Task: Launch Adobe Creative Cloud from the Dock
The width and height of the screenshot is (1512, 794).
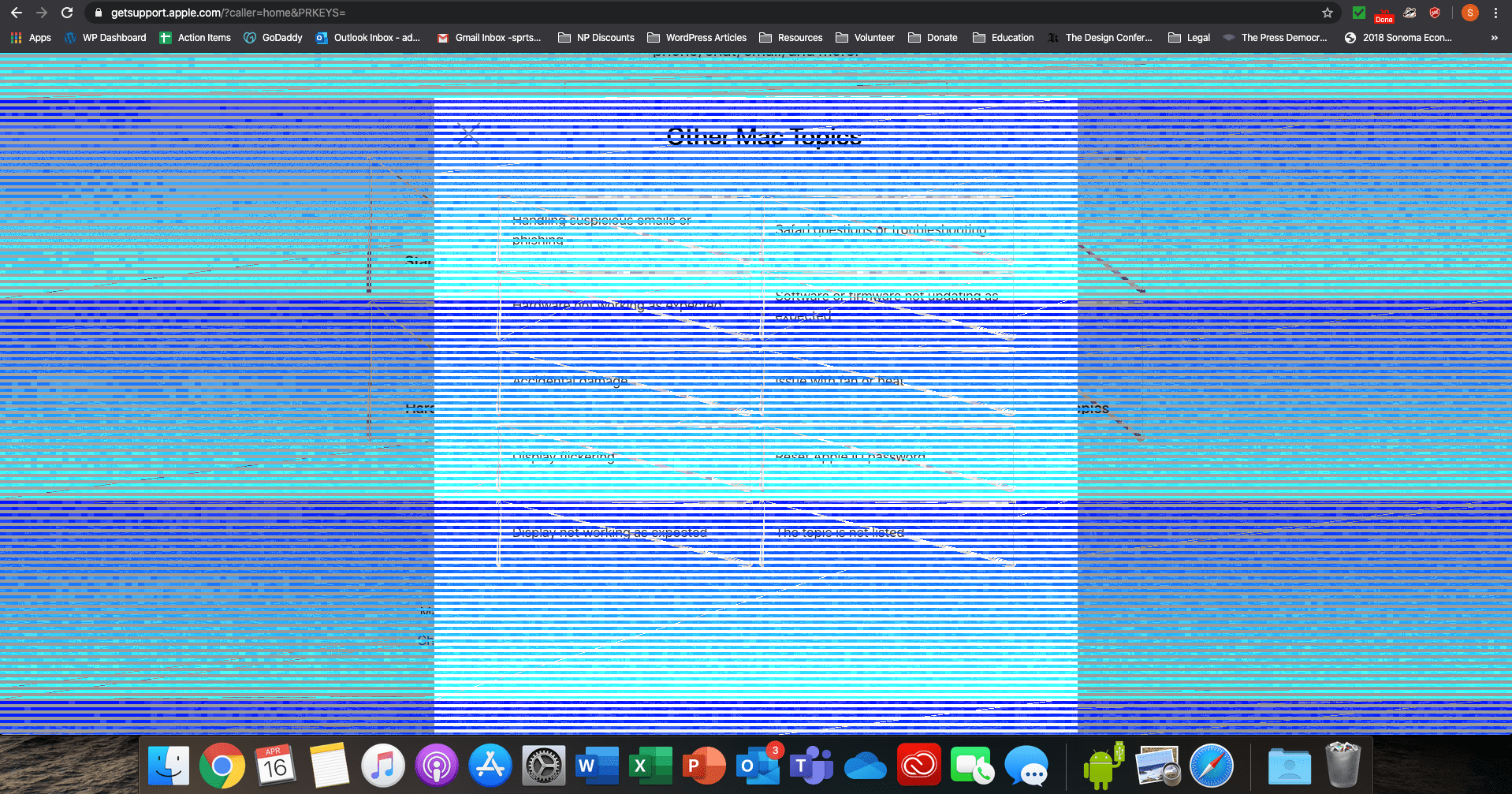Action: coord(918,765)
